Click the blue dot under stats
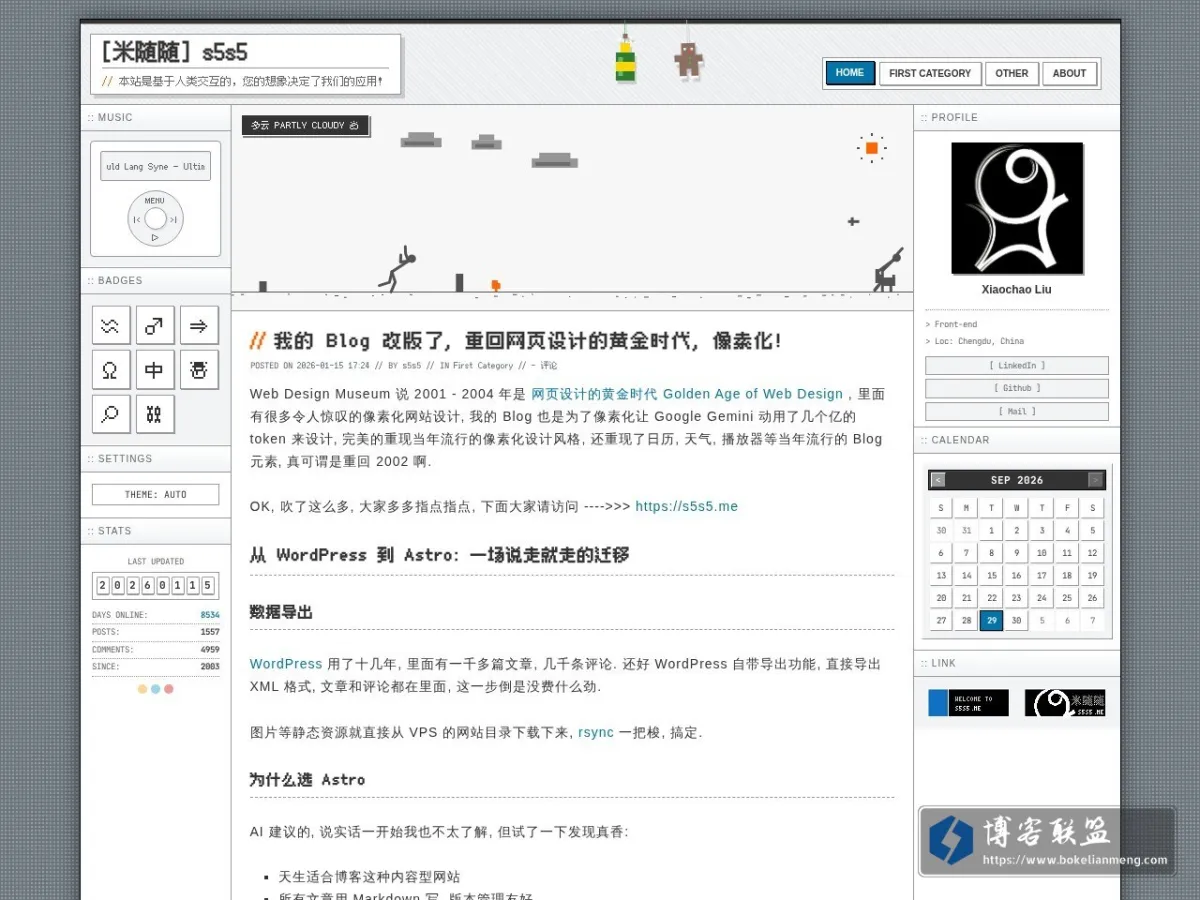The width and height of the screenshot is (1200, 900). coord(155,689)
